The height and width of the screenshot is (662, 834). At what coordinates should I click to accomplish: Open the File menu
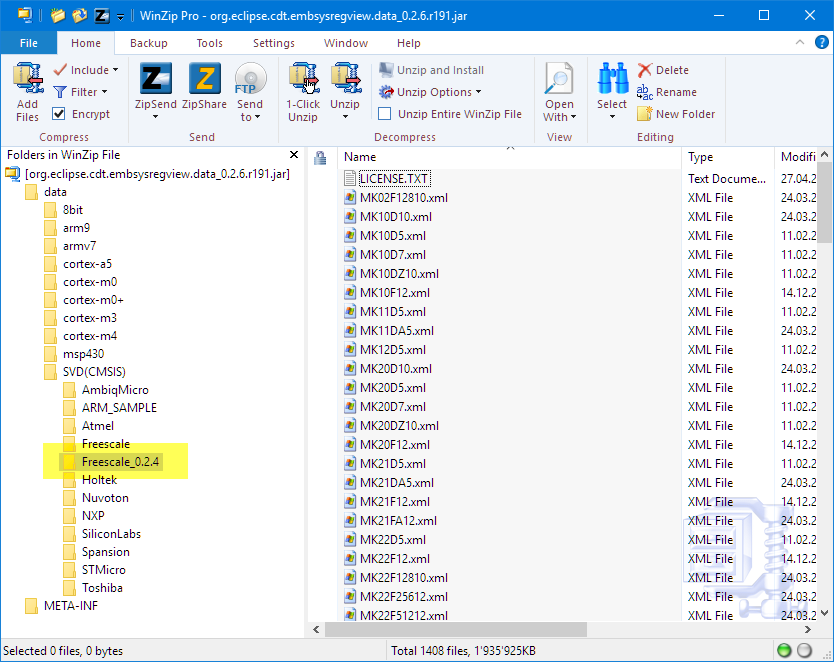[x=29, y=43]
